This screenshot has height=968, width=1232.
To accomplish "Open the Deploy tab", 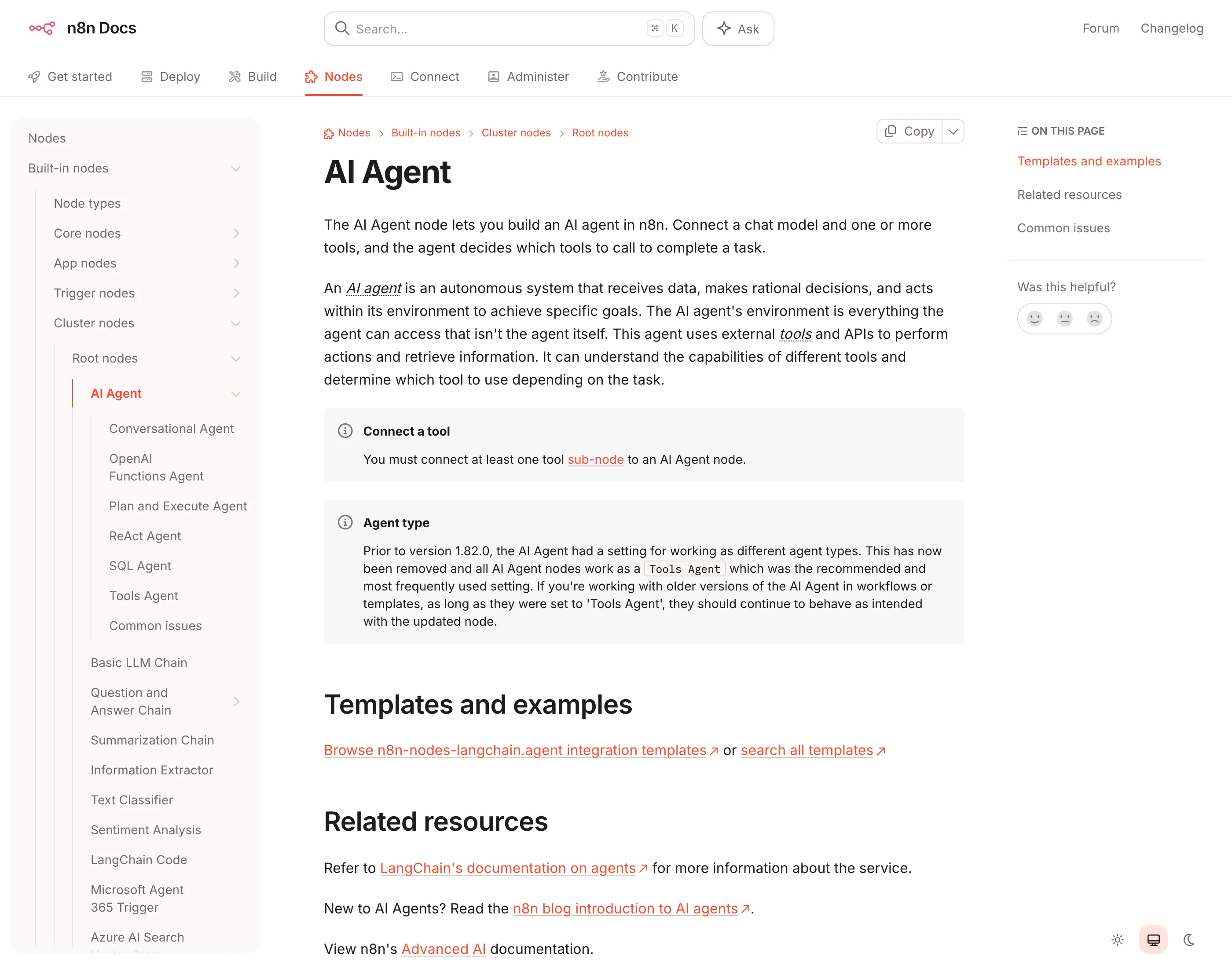I will pyautogui.click(x=171, y=77).
